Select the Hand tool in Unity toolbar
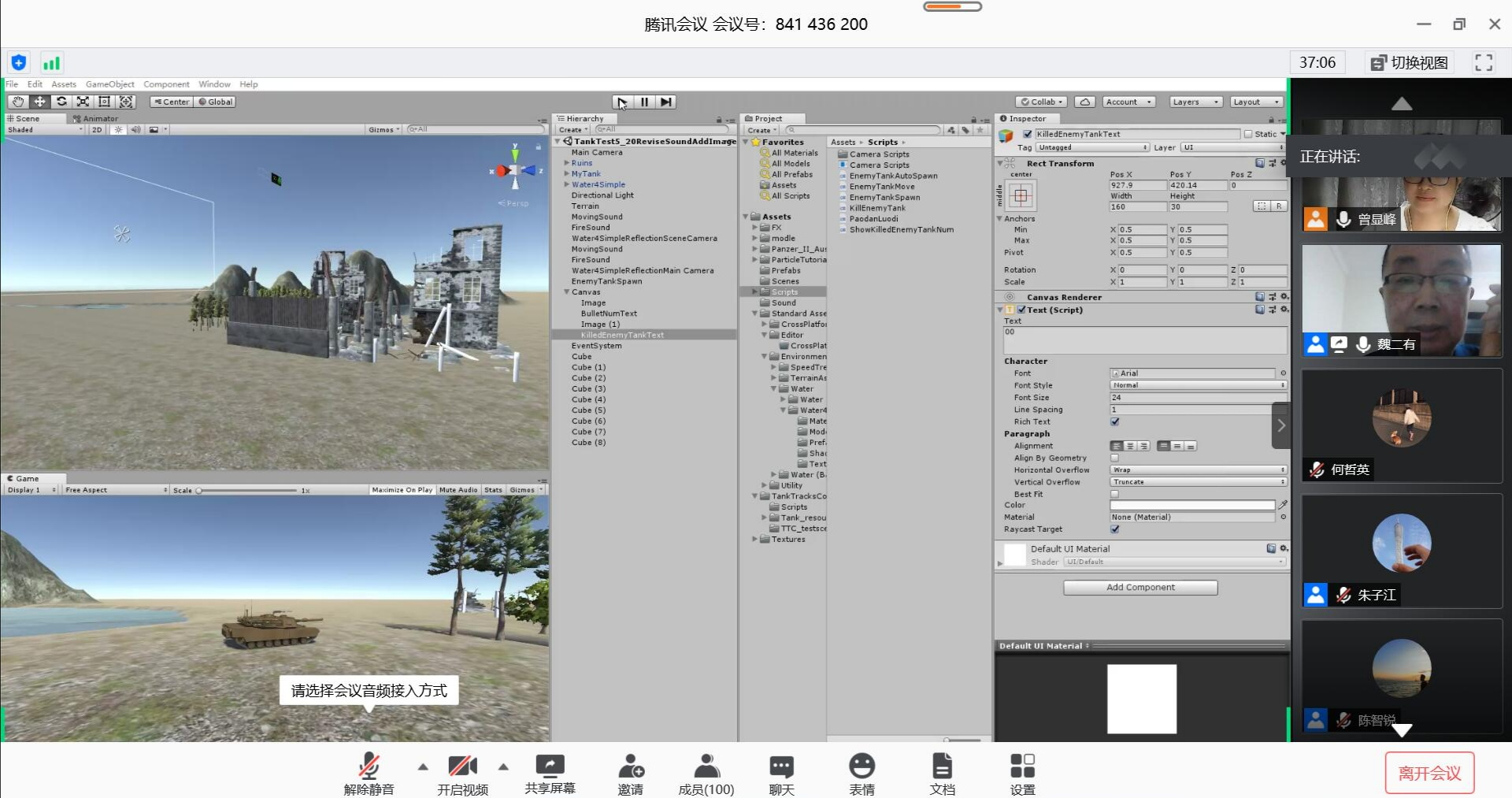The width and height of the screenshot is (1512, 798). (x=17, y=102)
